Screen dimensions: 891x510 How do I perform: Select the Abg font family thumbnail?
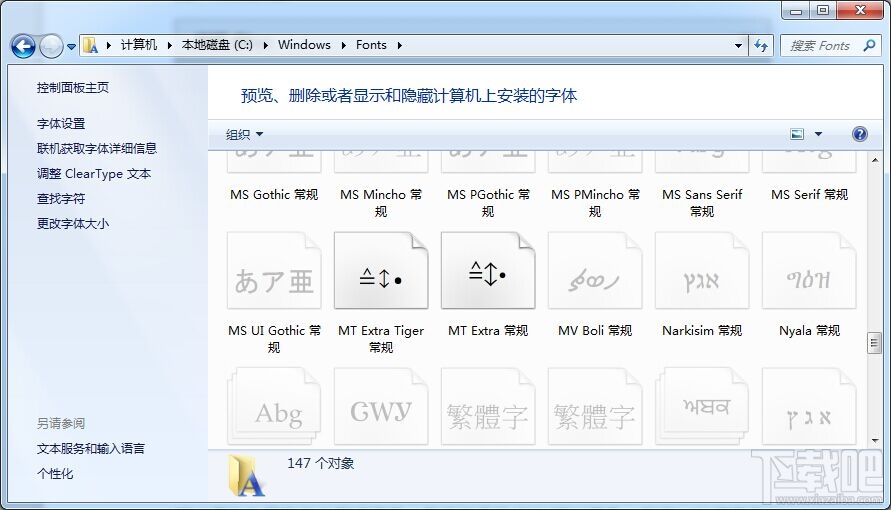pos(274,407)
